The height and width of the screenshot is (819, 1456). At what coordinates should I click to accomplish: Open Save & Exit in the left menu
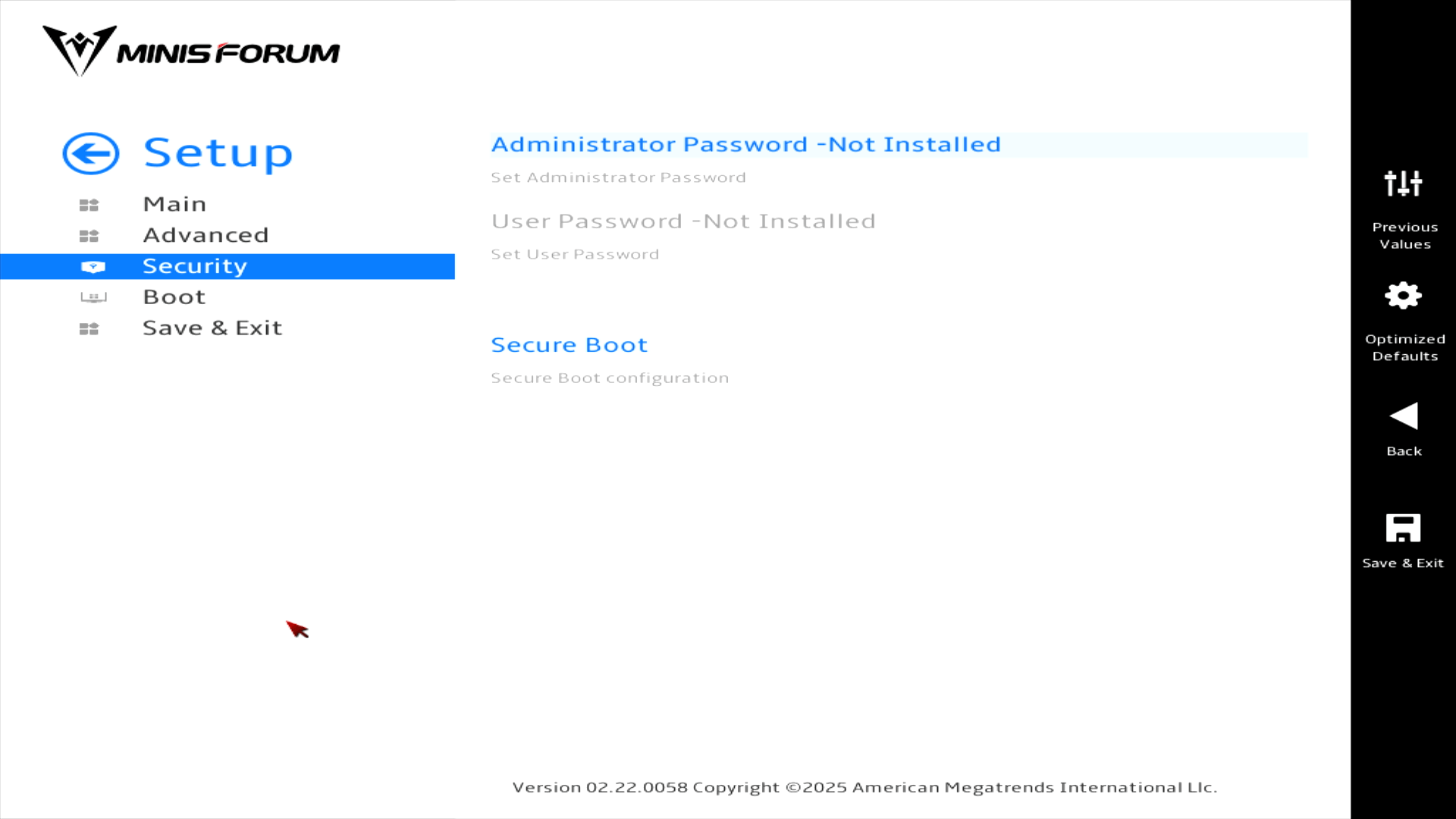[212, 328]
